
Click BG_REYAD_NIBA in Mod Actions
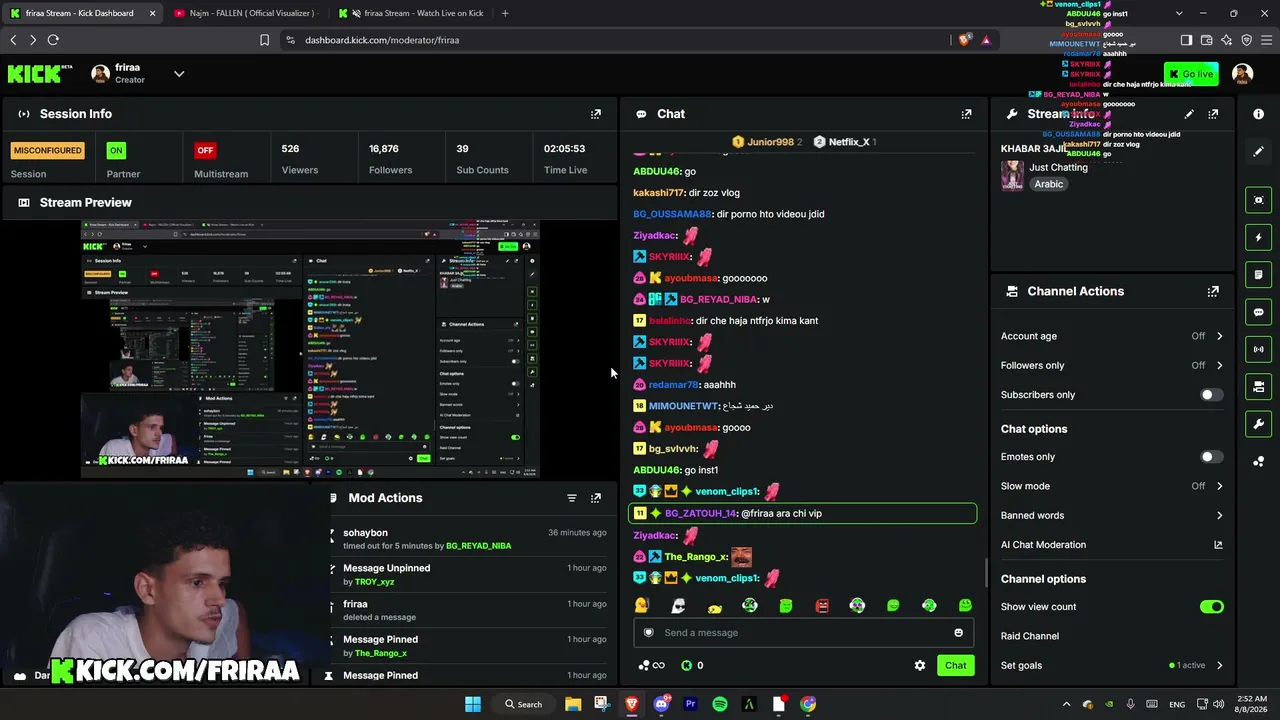click(478, 546)
